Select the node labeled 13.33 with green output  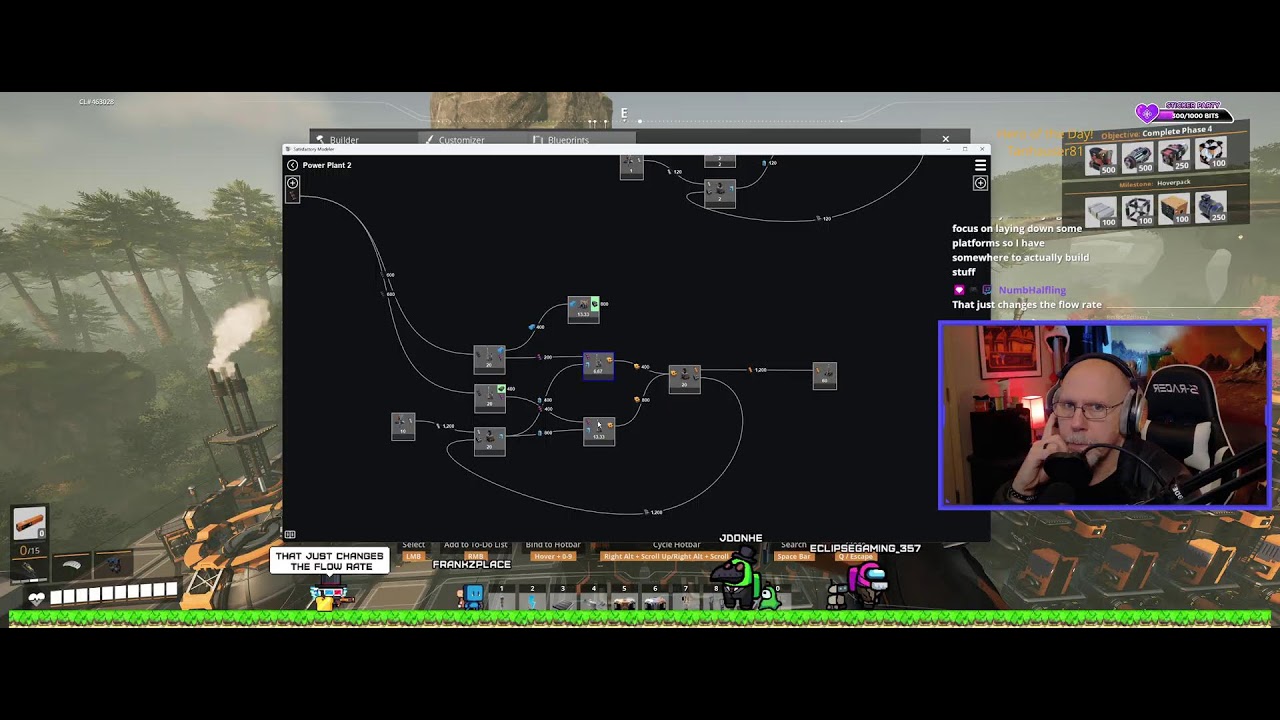(x=583, y=309)
